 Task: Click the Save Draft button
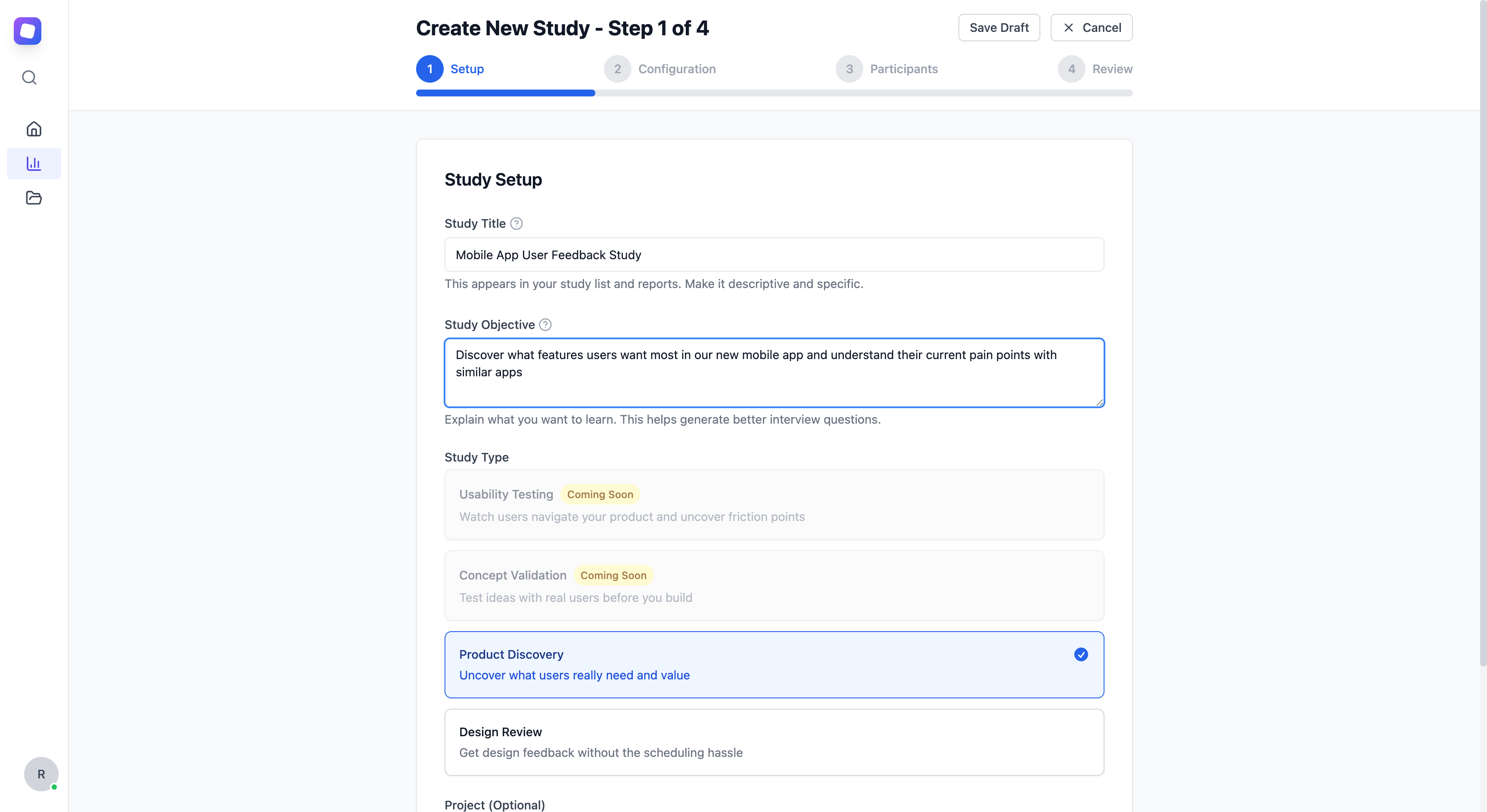999,28
